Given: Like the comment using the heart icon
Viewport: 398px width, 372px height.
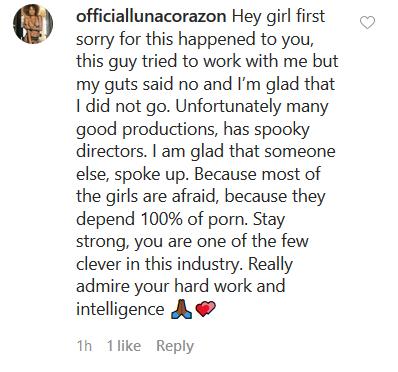Looking at the screenshot, I should 367,23.
